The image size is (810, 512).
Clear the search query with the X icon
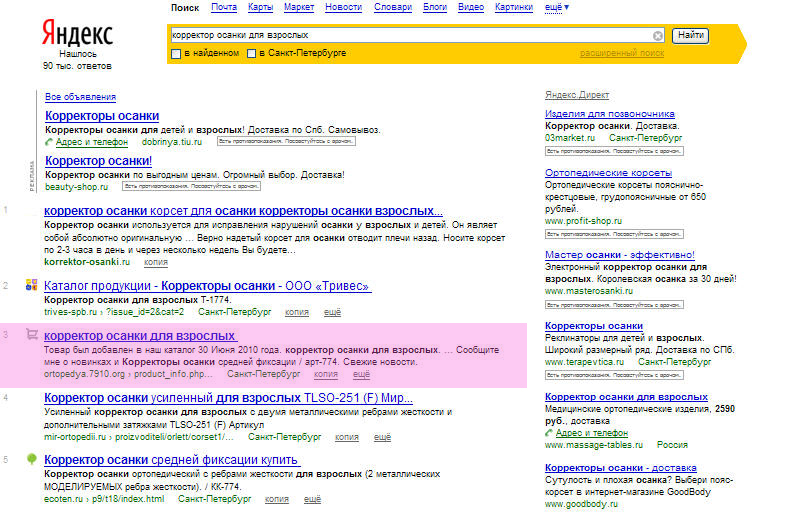[x=658, y=36]
